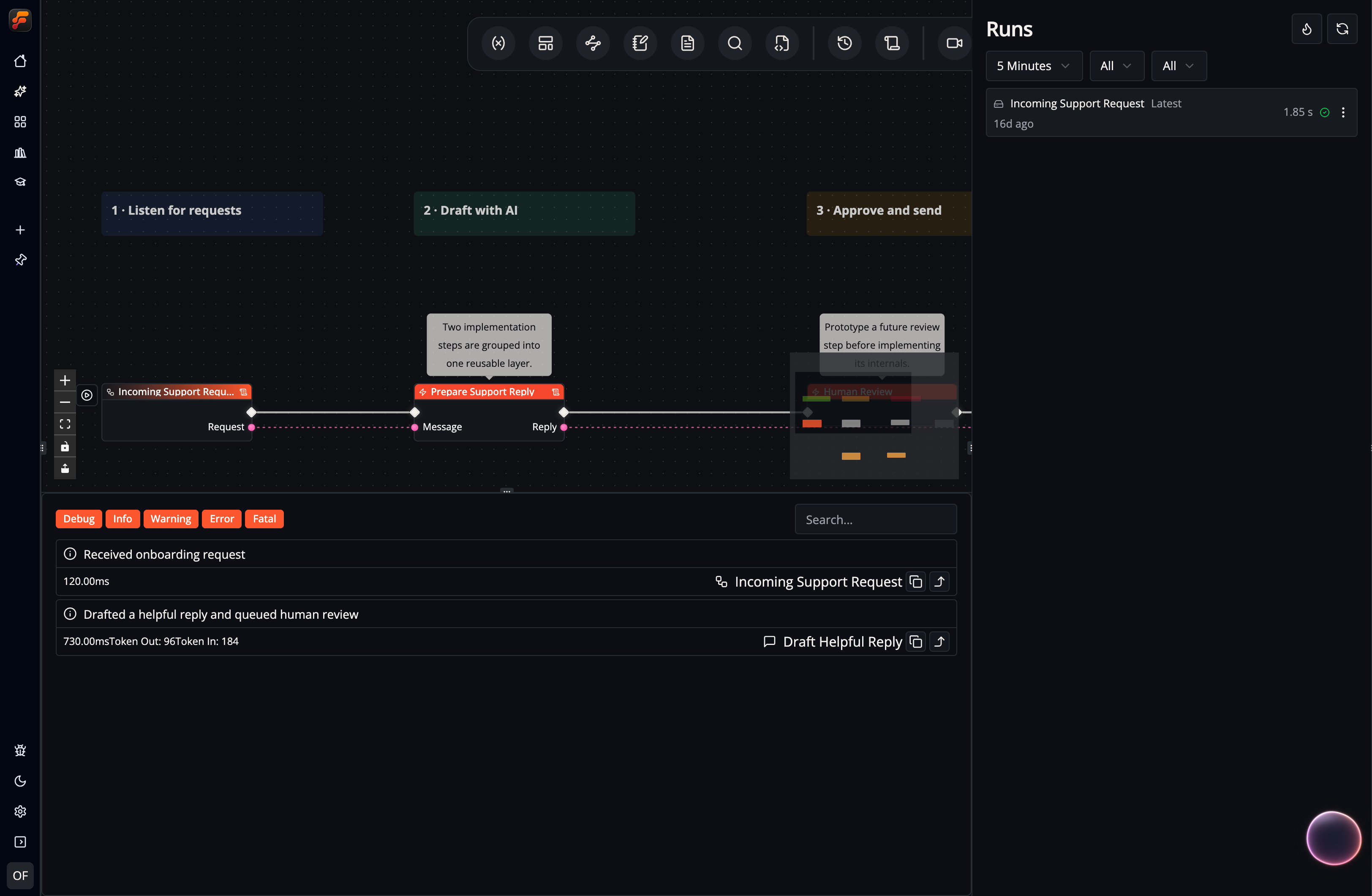Open the settings gear in sidebar

point(20,811)
